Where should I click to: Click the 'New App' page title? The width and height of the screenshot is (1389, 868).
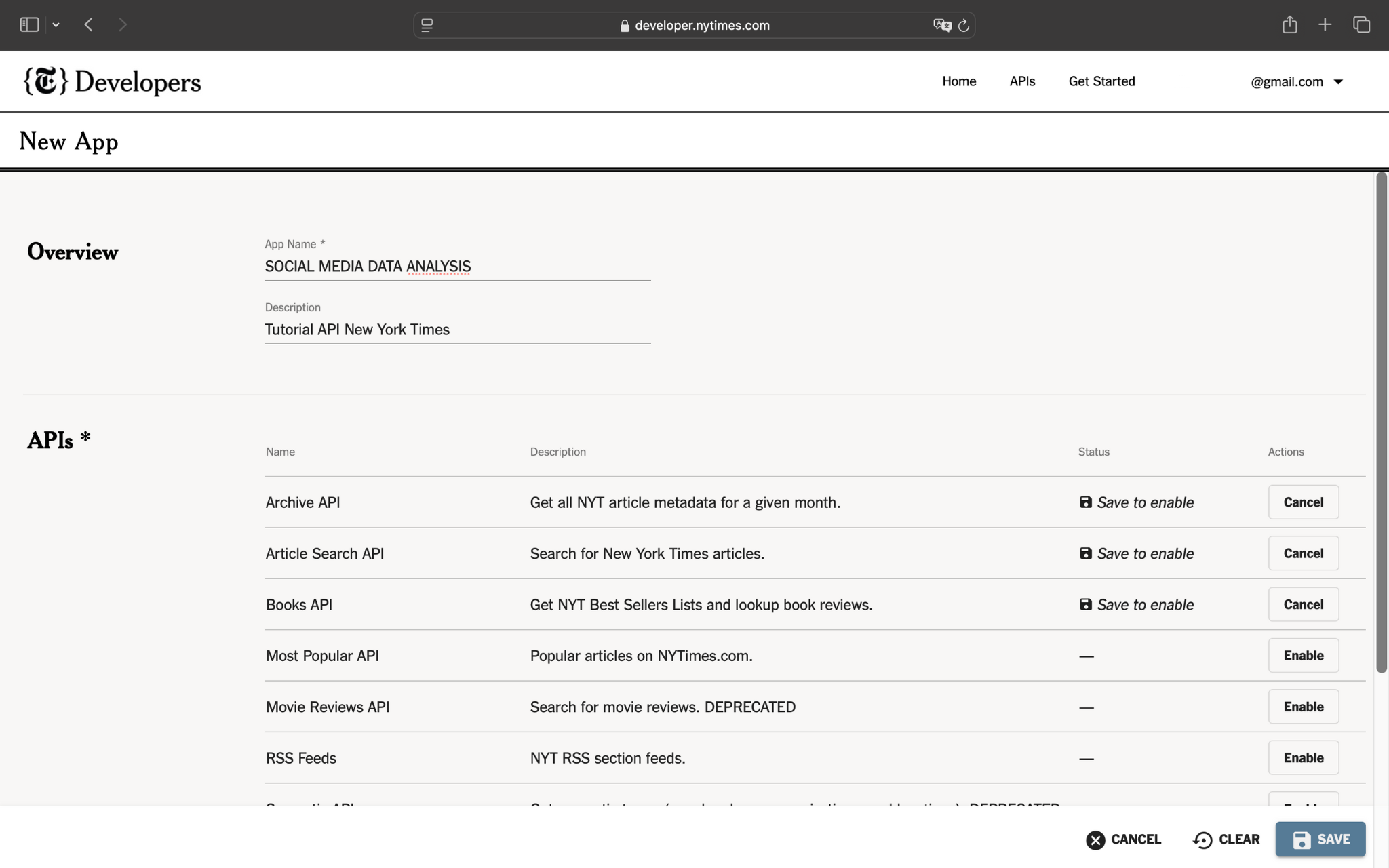(x=69, y=141)
